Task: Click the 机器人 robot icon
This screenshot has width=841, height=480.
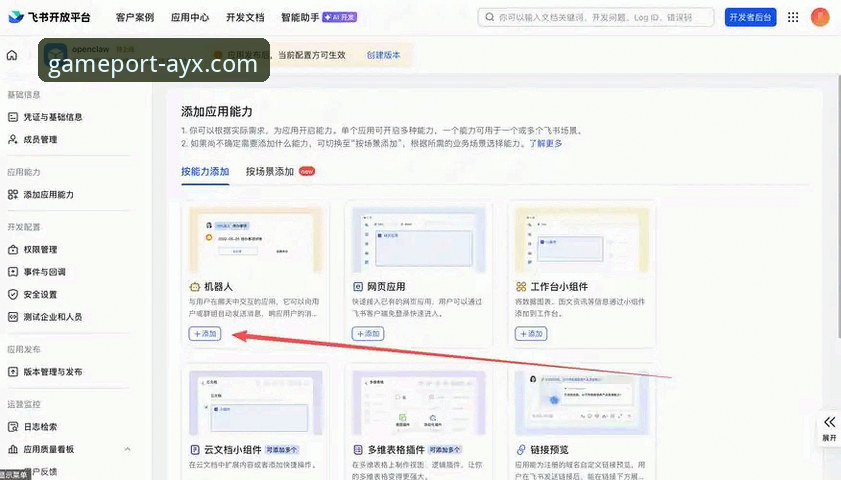Action: [195, 287]
